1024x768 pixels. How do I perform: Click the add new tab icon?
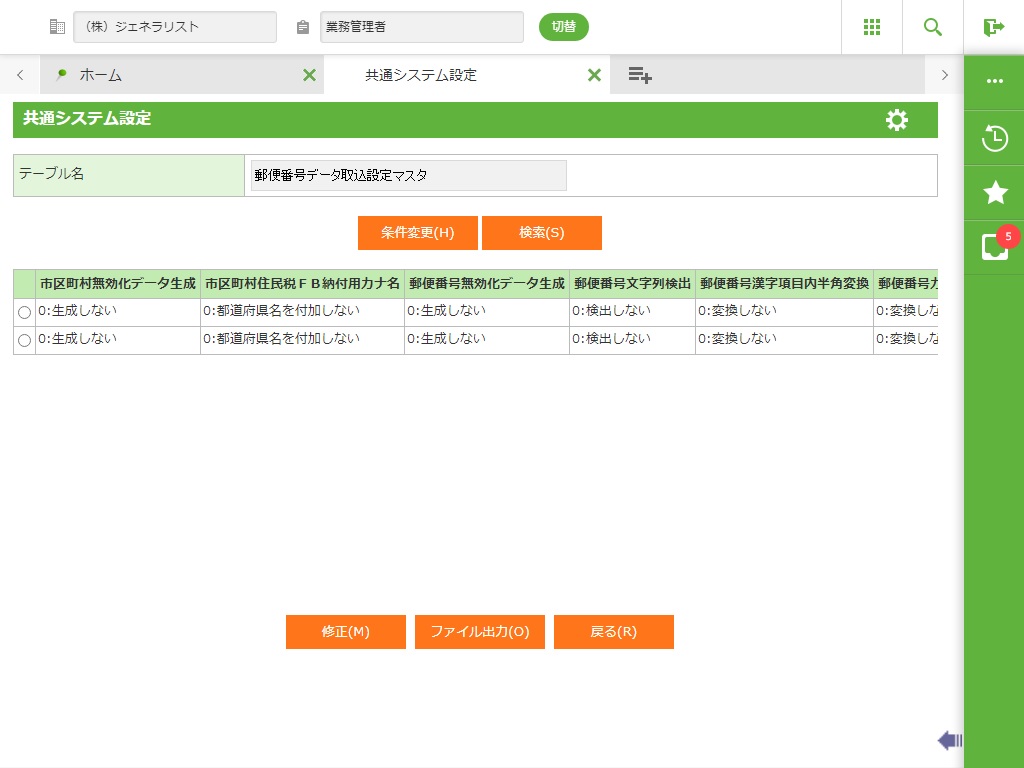[x=640, y=75]
